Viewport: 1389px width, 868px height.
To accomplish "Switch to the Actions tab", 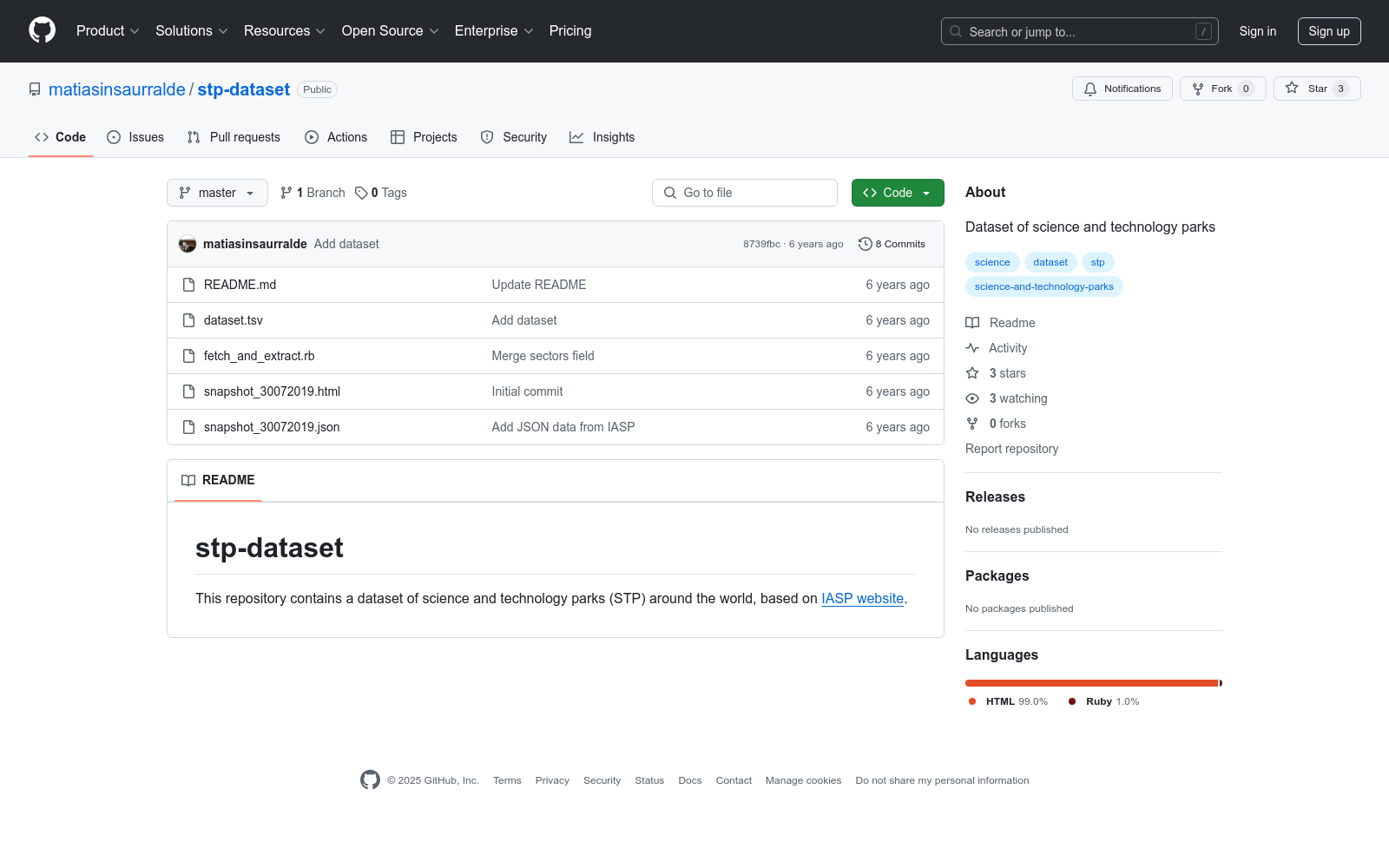I will (336, 137).
